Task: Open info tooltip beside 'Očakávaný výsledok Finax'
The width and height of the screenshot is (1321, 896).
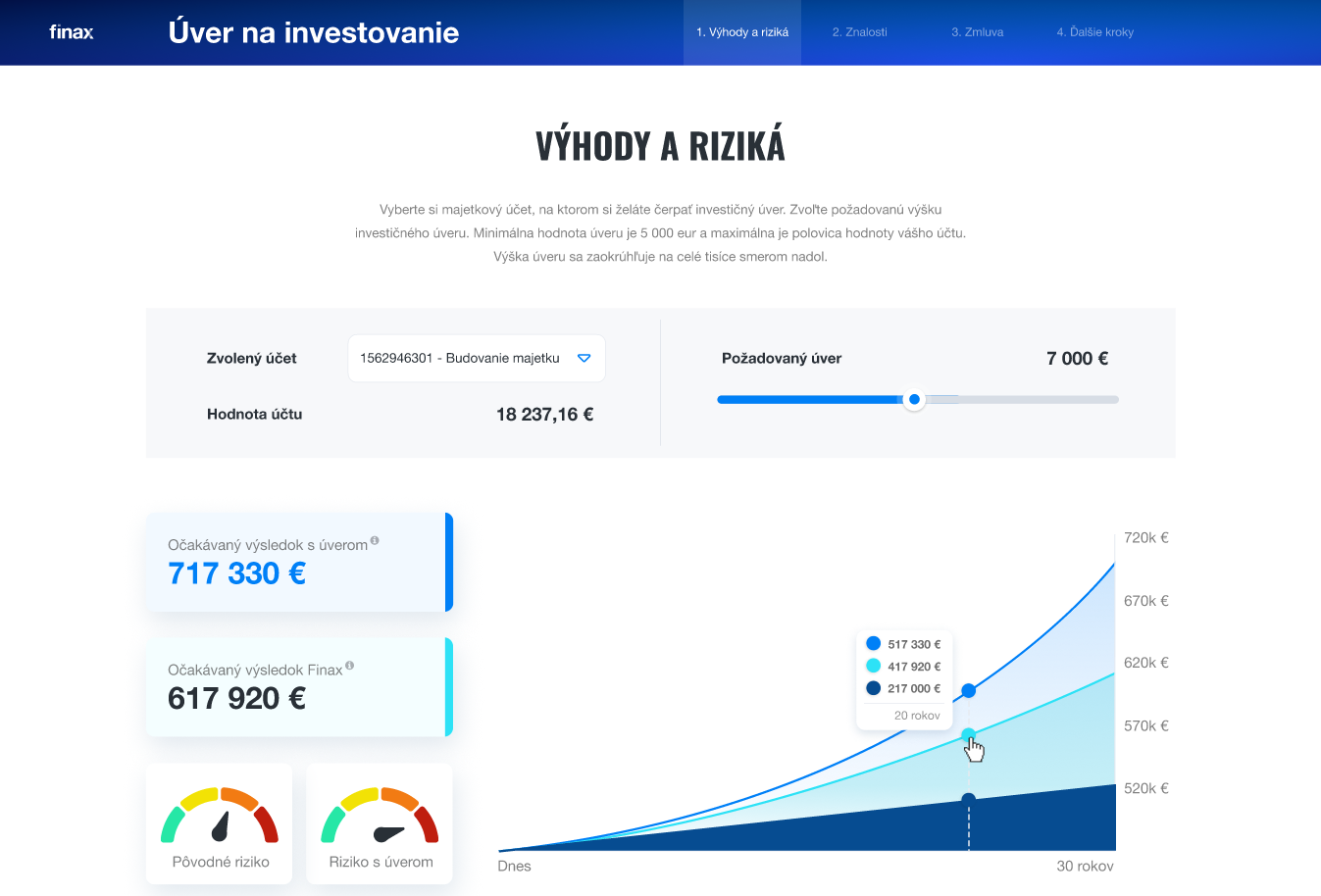Action: [x=349, y=666]
